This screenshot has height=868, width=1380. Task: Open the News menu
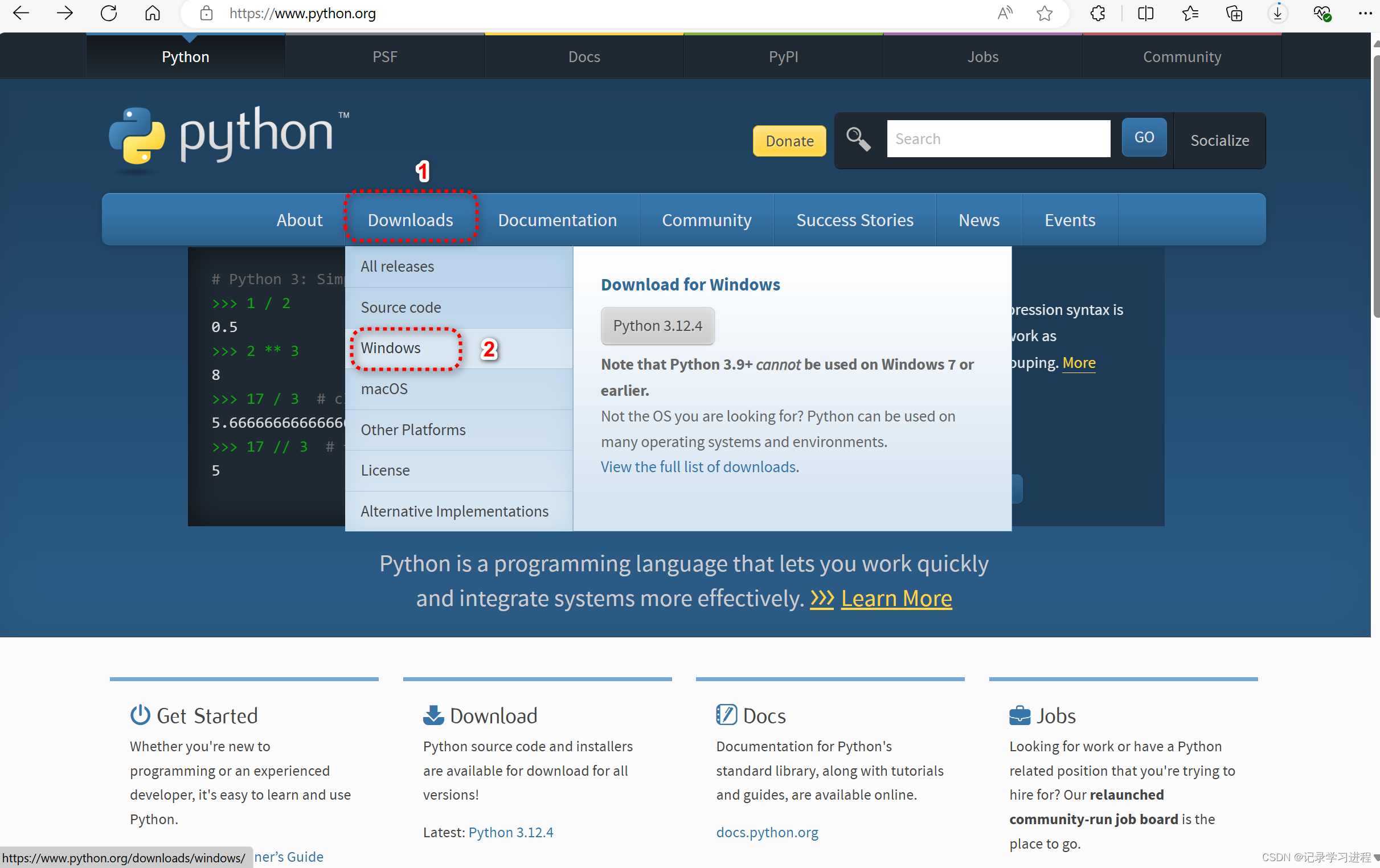pyautogui.click(x=979, y=220)
